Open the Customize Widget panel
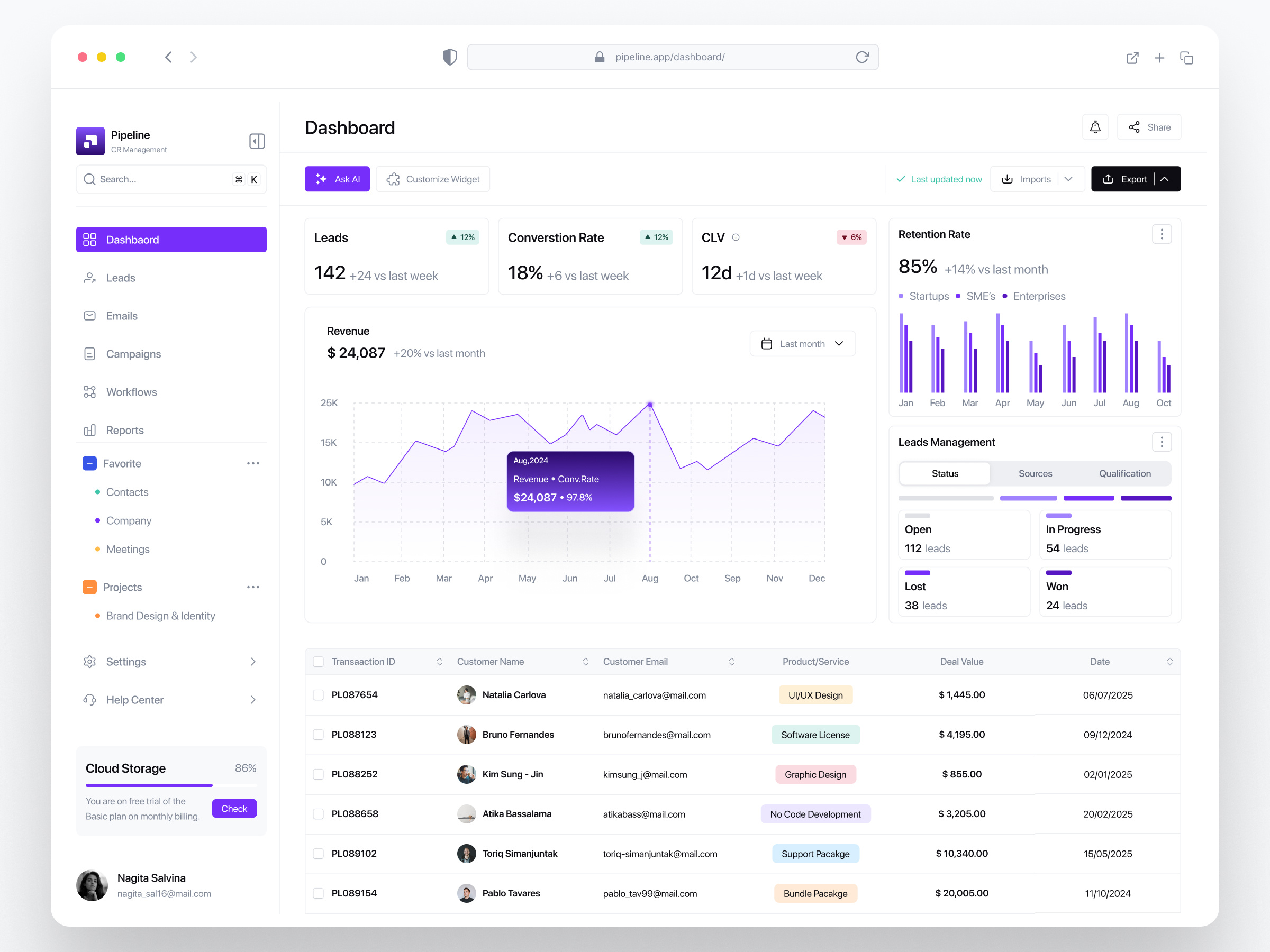Screen dimensions: 1270x952 coord(432,178)
